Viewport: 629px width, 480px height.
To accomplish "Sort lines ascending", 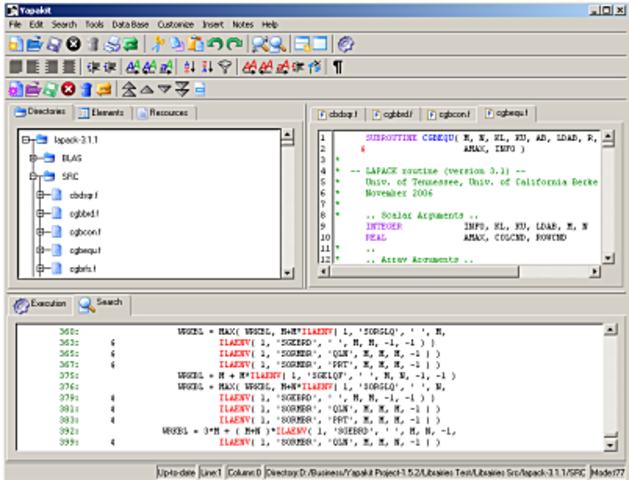I will [x=189, y=67].
